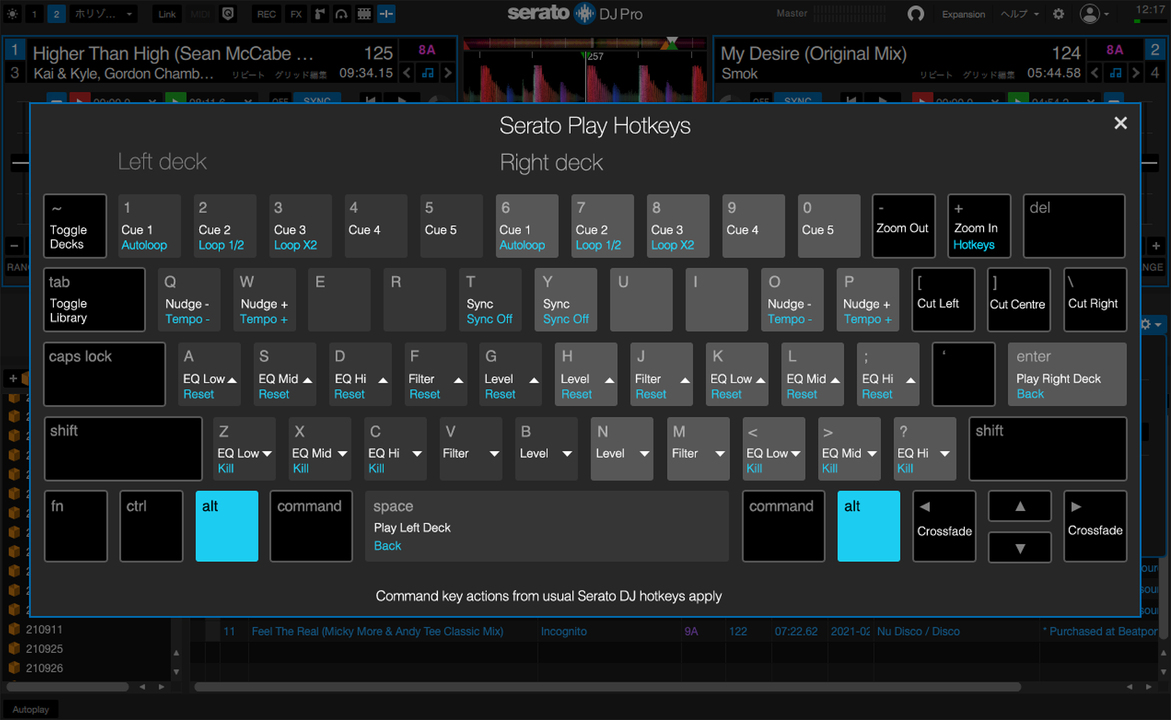Image resolution: width=1171 pixels, height=720 pixels.
Task: Open the REC panel tab
Action: [x=266, y=13]
